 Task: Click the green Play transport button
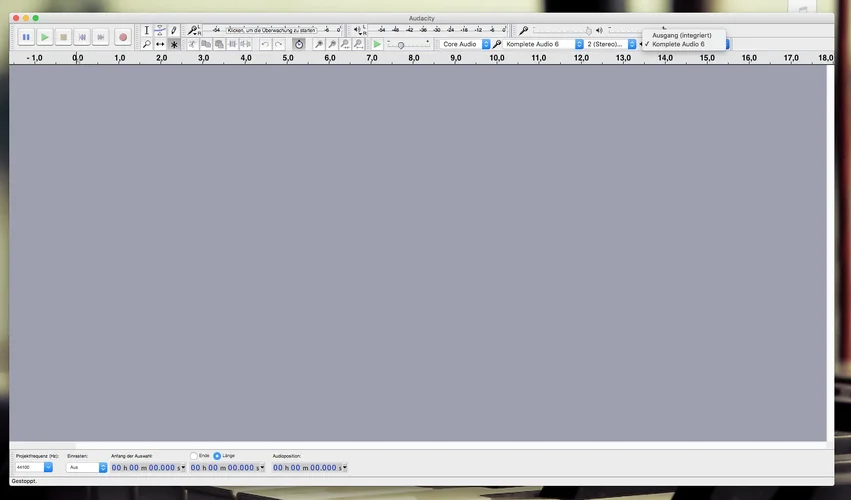[45, 37]
